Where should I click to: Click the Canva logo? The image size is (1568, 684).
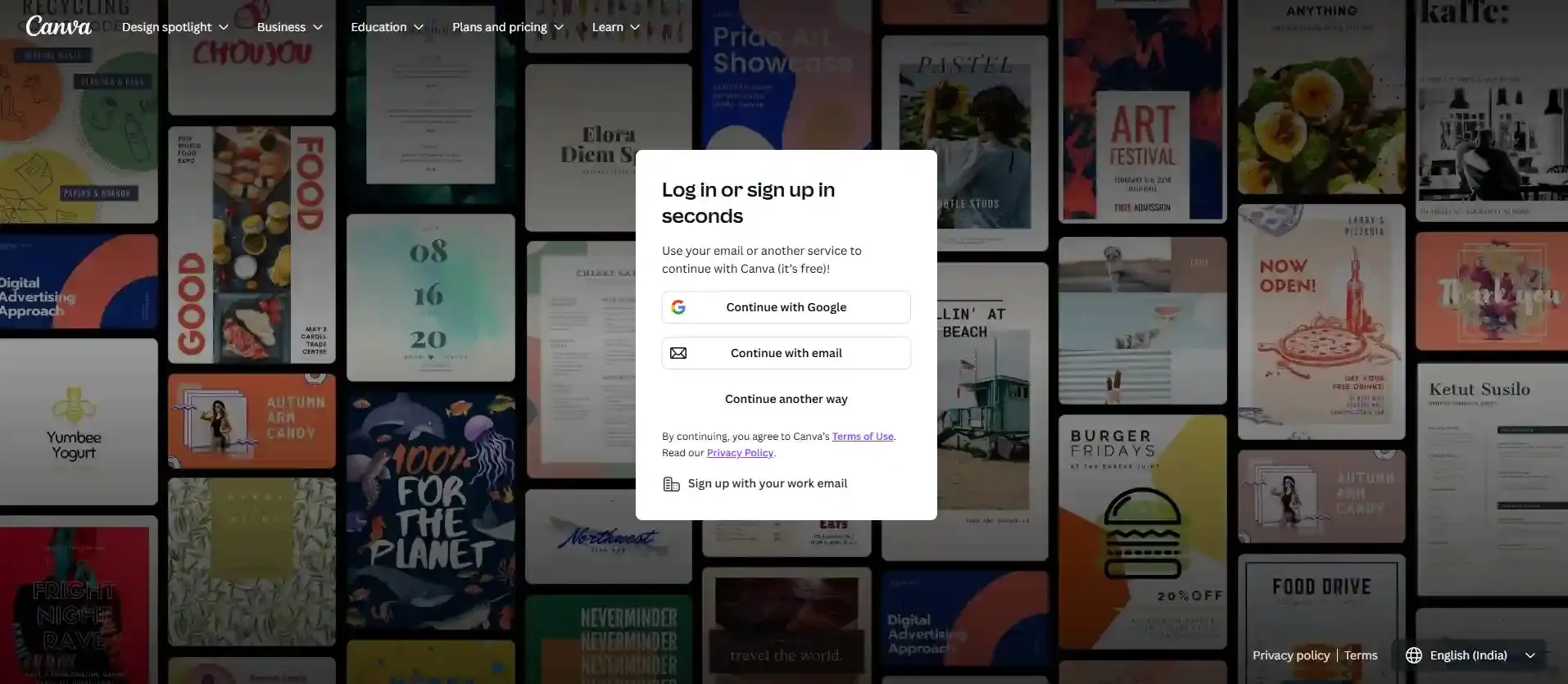[58, 27]
